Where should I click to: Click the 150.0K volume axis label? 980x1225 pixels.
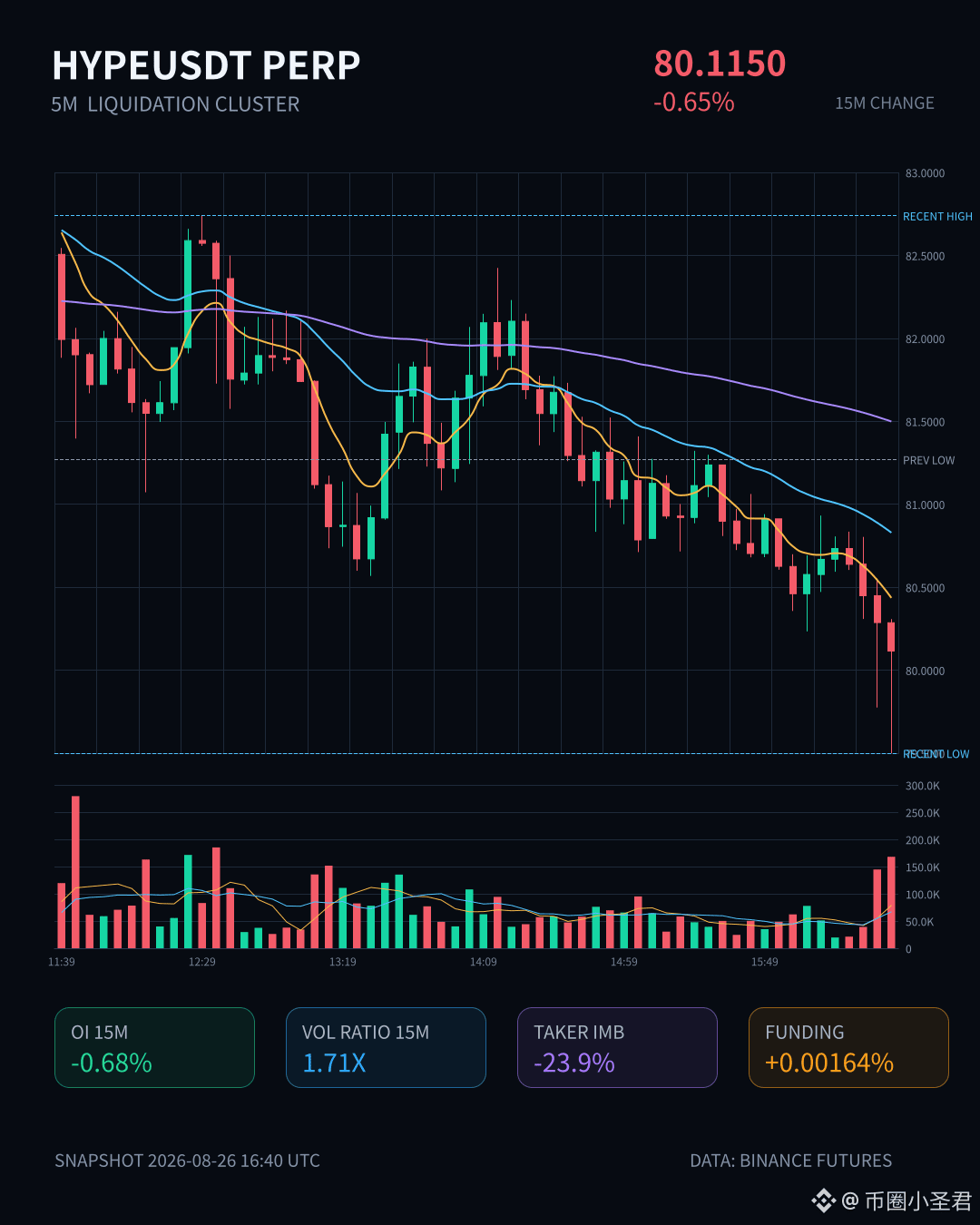tap(922, 867)
